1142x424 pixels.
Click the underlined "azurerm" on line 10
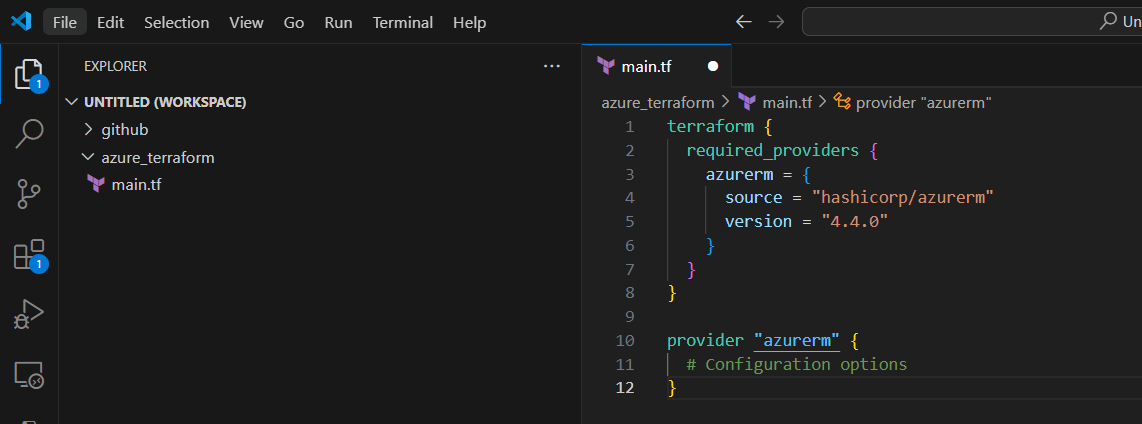[x=797, y=340]
